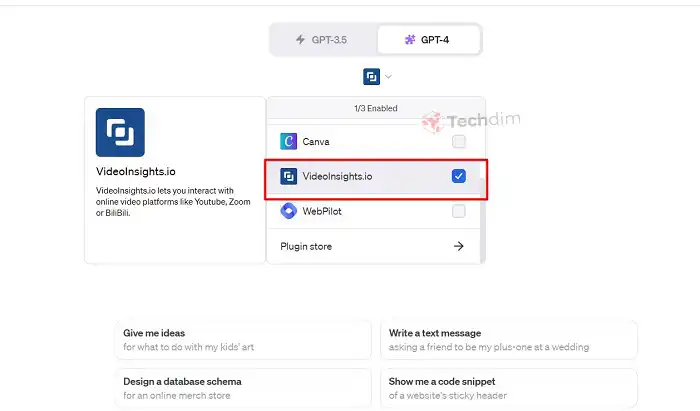
Task: Click the GPT-3.5 lightning bolt icon
Action: pos(300,40)
